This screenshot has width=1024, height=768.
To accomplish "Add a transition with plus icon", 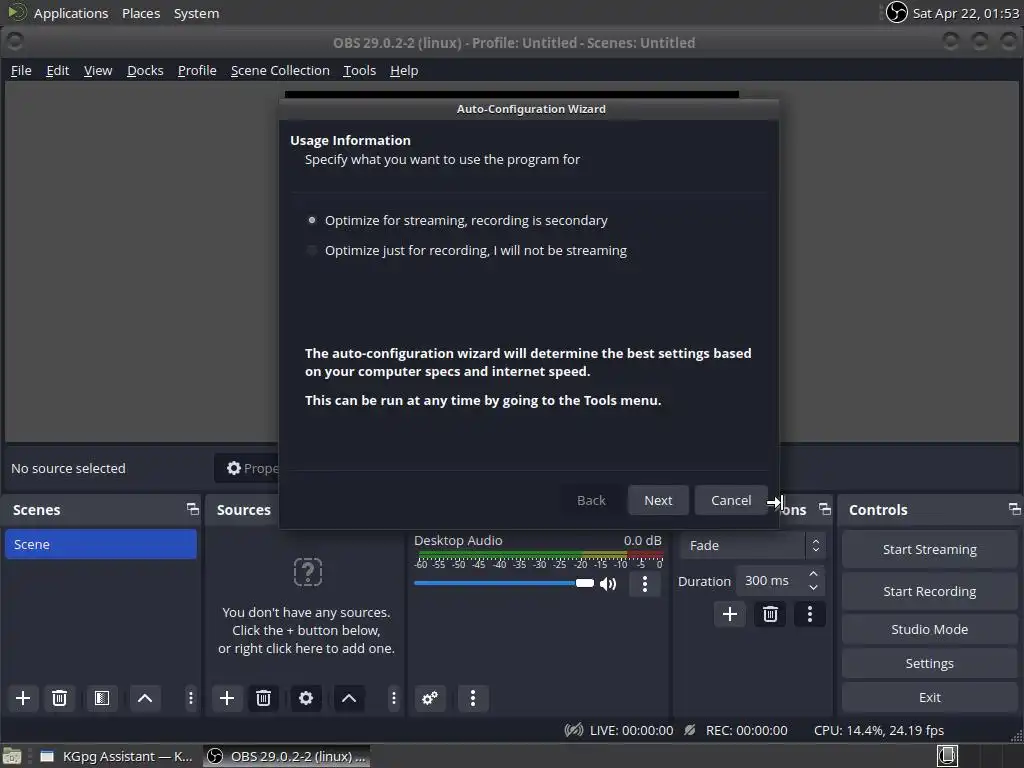I will point(729,614).
